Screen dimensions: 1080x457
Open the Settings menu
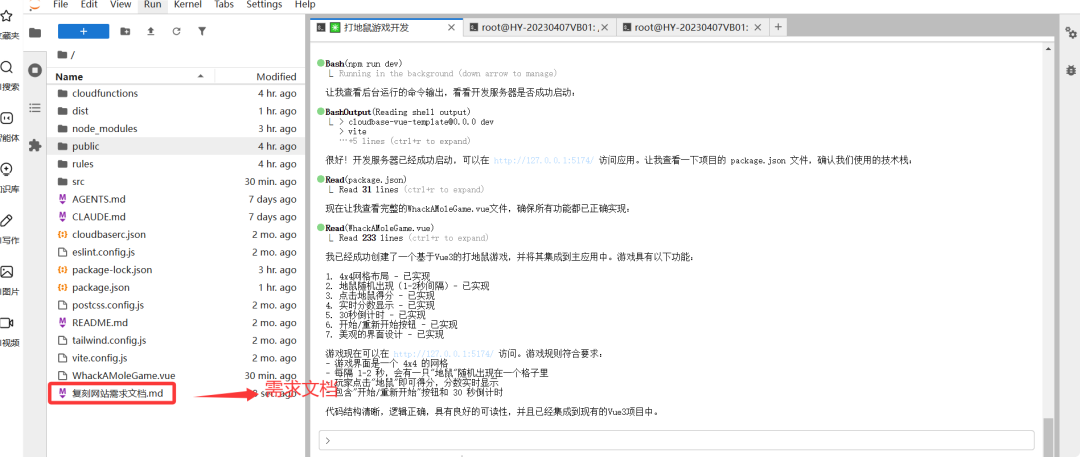point(264,4)
